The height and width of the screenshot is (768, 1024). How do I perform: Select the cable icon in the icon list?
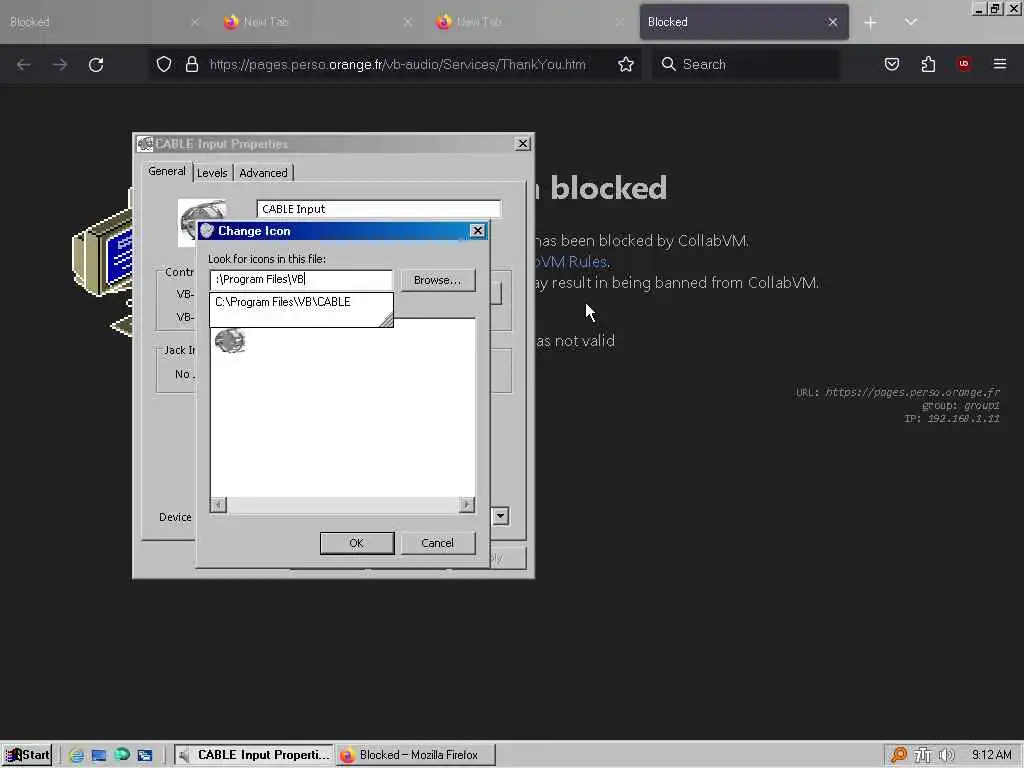point(230,341)
